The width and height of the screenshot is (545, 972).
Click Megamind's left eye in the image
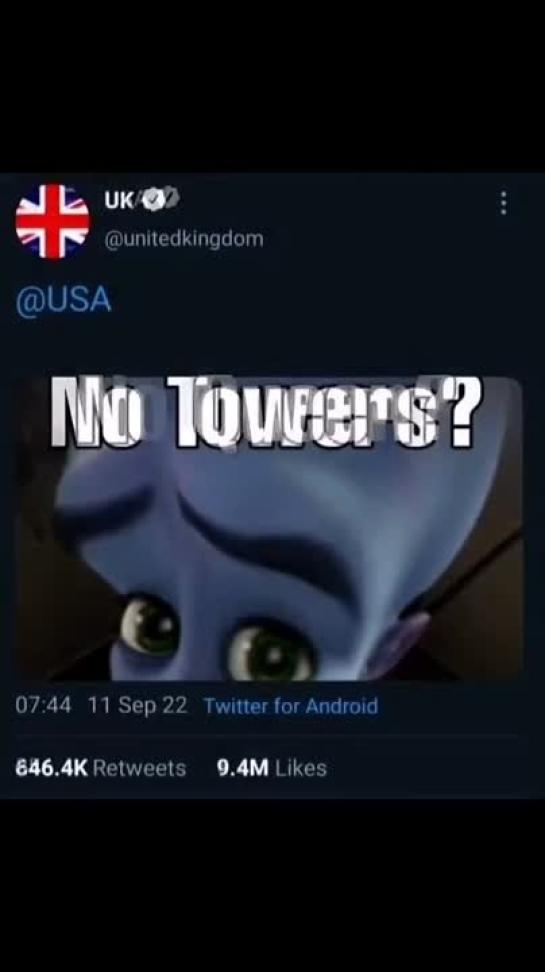pyautogui.click(x=149, y=627)
